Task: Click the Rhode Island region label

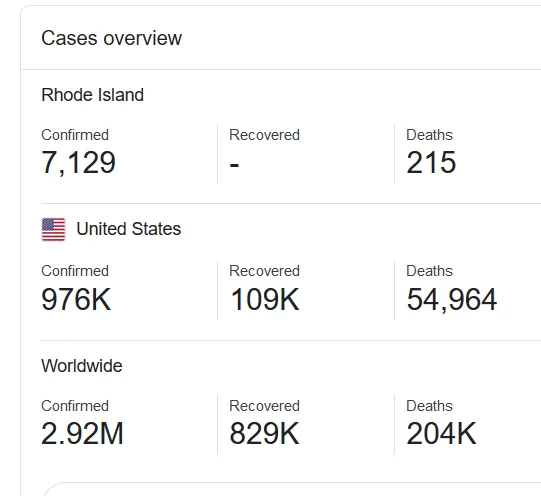Action: (92, 95)
